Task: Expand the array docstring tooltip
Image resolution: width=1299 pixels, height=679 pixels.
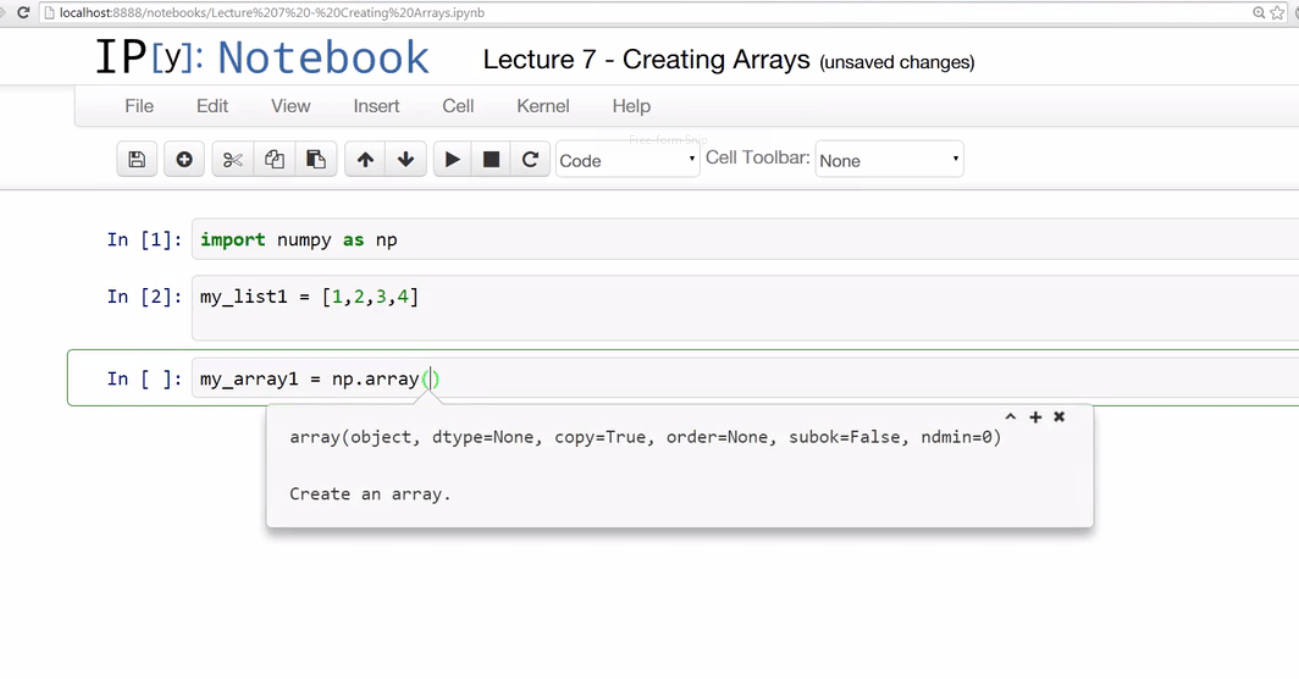Action: pyautogui.click(x=1009, y=417)
